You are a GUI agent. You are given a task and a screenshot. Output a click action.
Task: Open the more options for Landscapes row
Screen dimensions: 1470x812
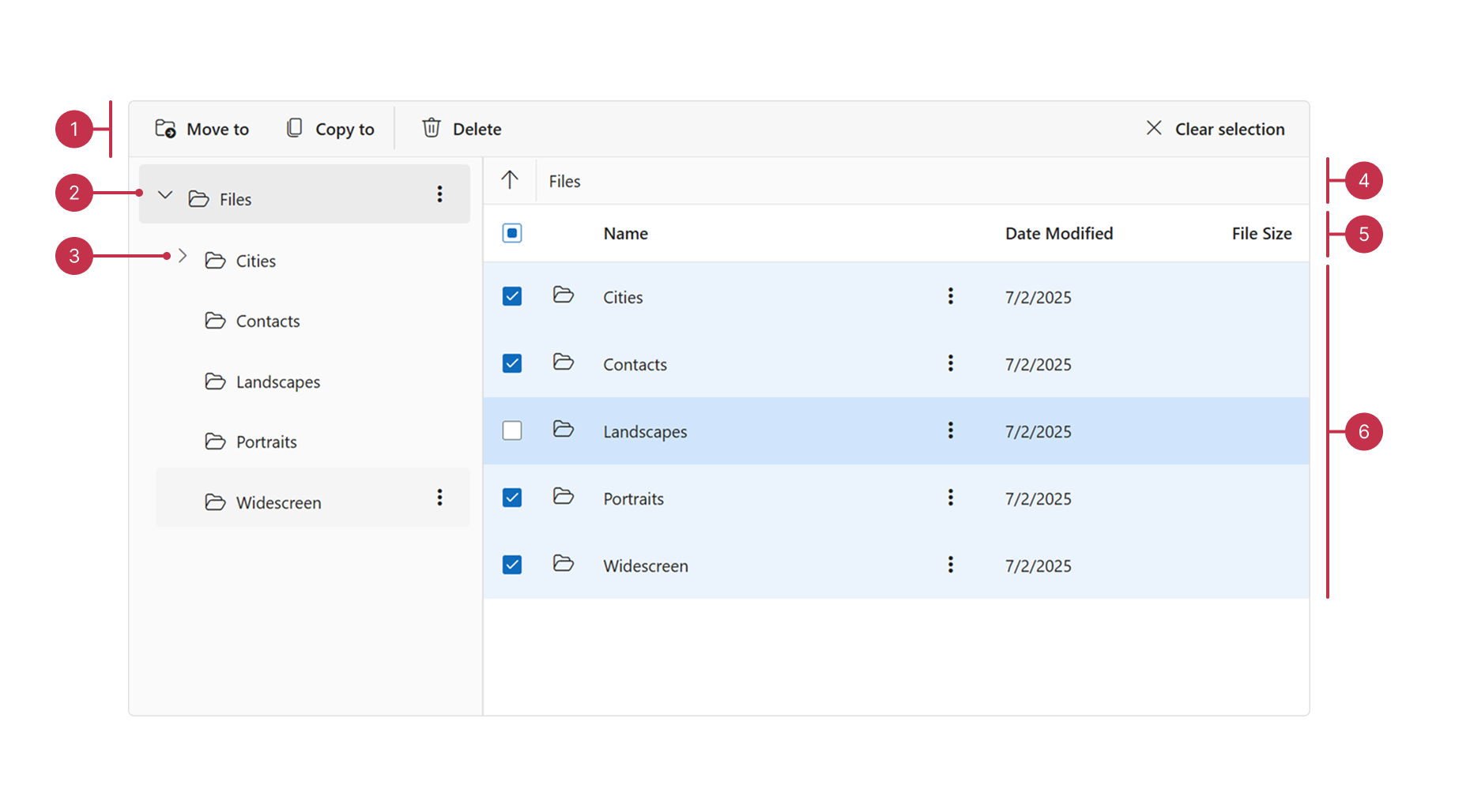pos(950,430)
